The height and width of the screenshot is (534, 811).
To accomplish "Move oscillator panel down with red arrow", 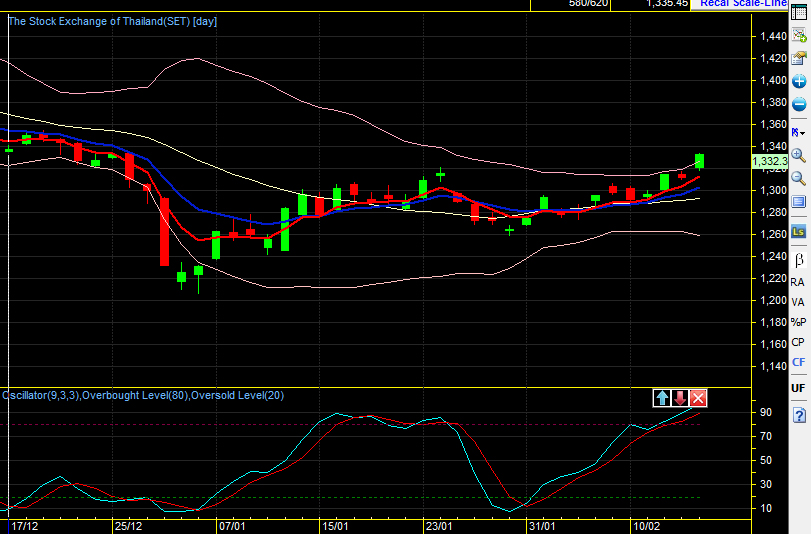I will point(680,398).
